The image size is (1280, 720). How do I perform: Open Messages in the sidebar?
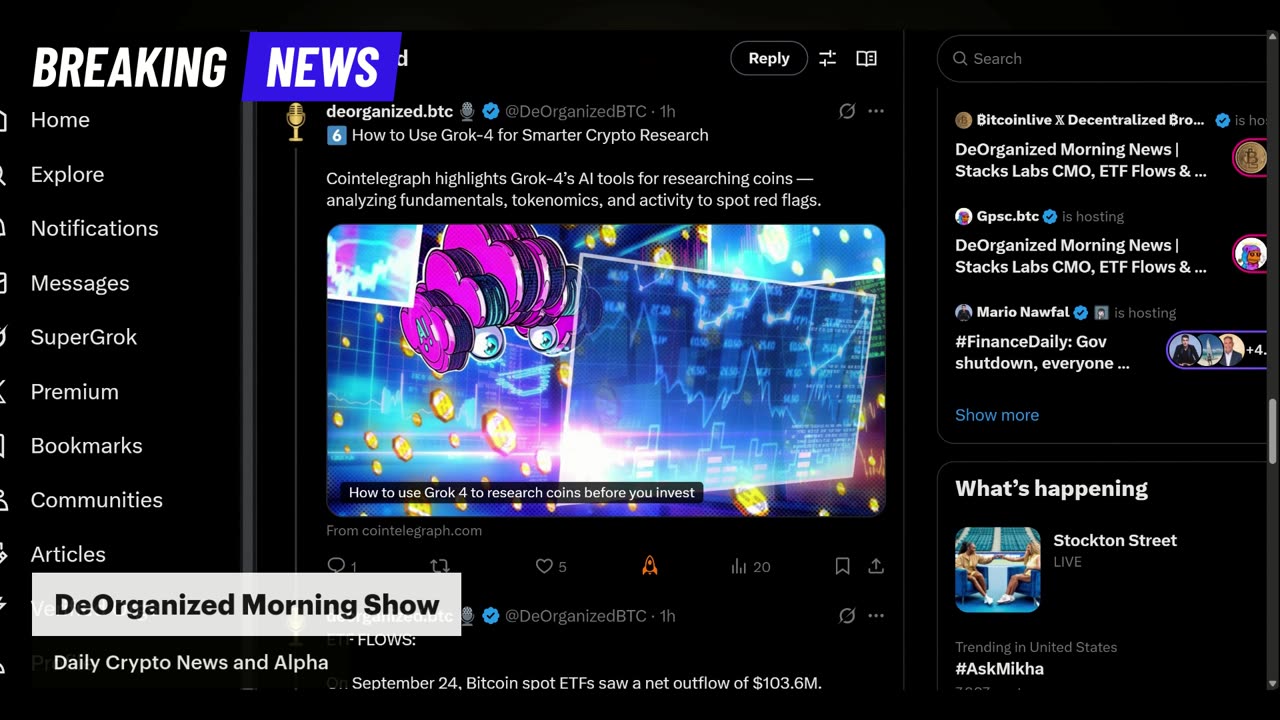click(80, 283)
